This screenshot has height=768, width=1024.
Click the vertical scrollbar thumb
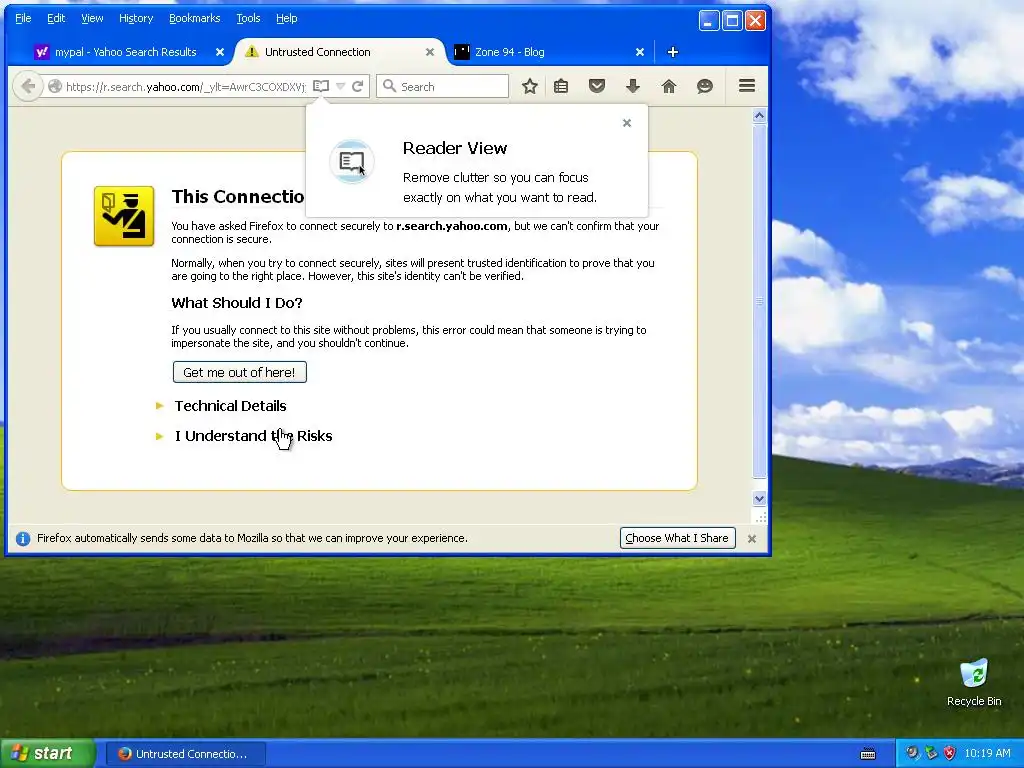point(759,300)
